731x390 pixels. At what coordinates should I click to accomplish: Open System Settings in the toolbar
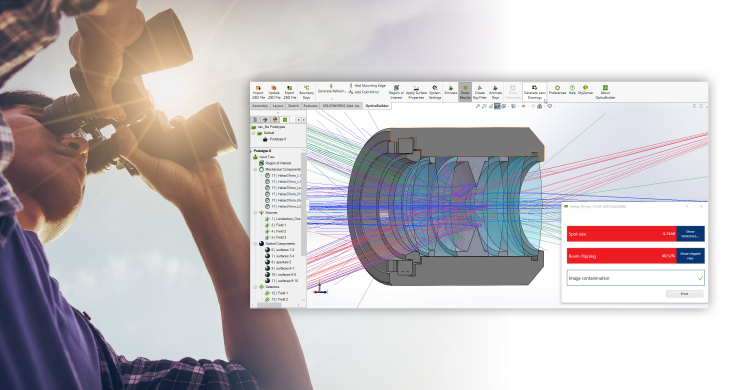[434, 92]
